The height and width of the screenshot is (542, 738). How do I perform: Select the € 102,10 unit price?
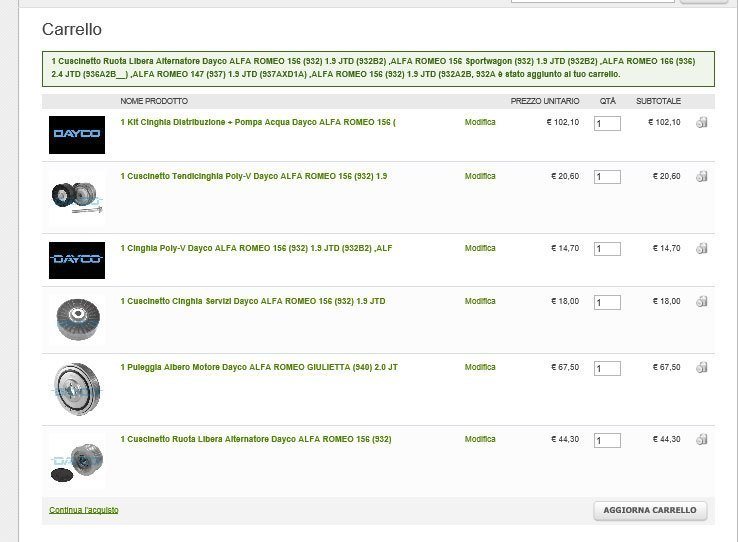pos(563,122)
